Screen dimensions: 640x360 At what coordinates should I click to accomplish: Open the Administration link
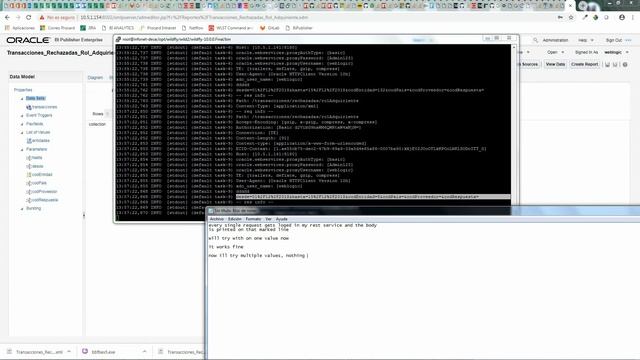[x=555, y=40]
